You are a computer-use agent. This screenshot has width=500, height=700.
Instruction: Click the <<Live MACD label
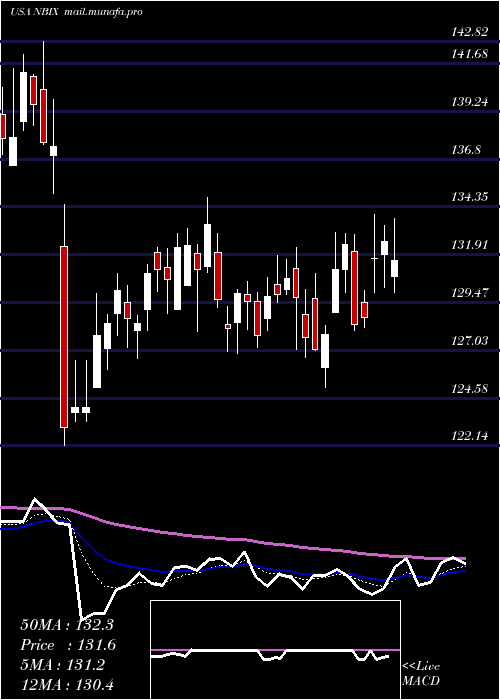(x=421, y=674)
